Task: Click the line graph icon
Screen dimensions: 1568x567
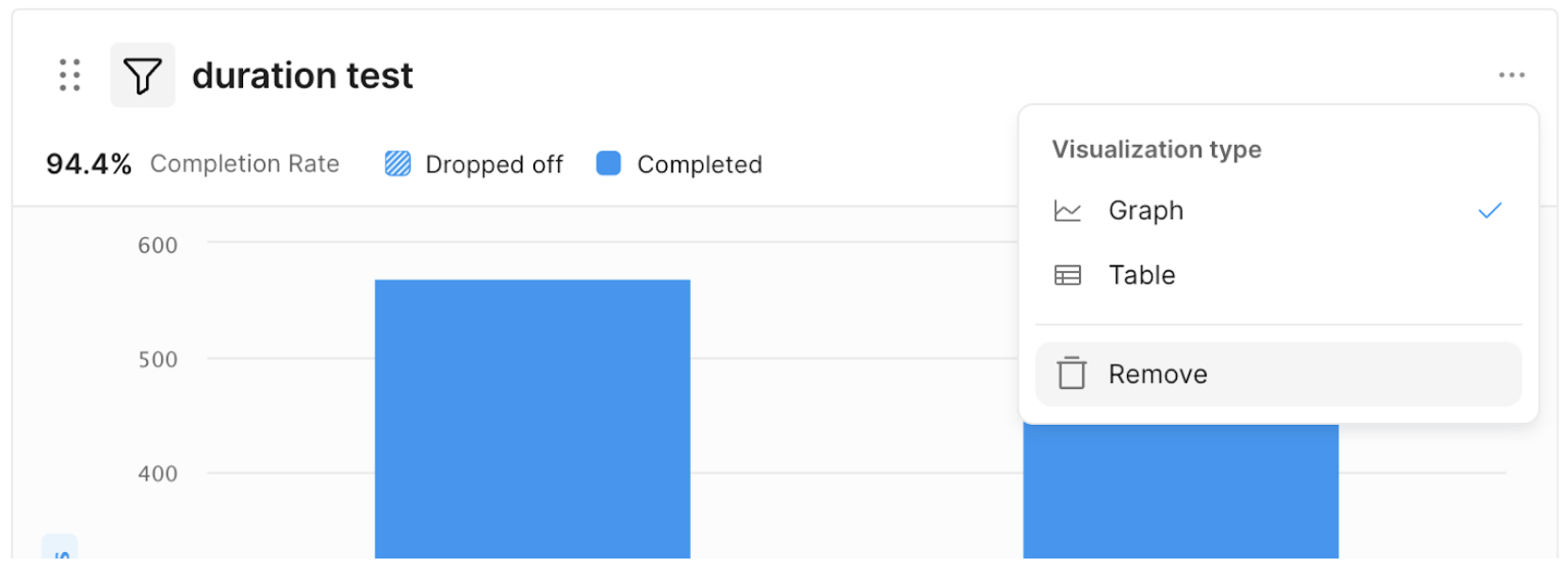Action: point(1068,211)
